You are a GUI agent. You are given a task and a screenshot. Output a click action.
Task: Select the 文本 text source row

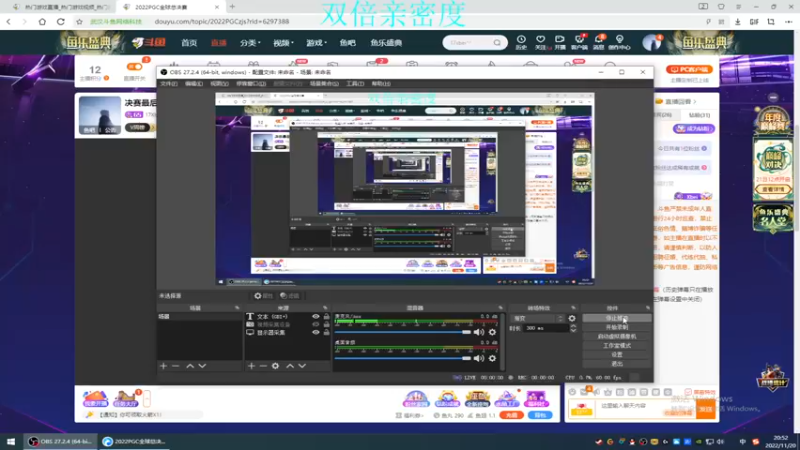[x=288, y=316]
